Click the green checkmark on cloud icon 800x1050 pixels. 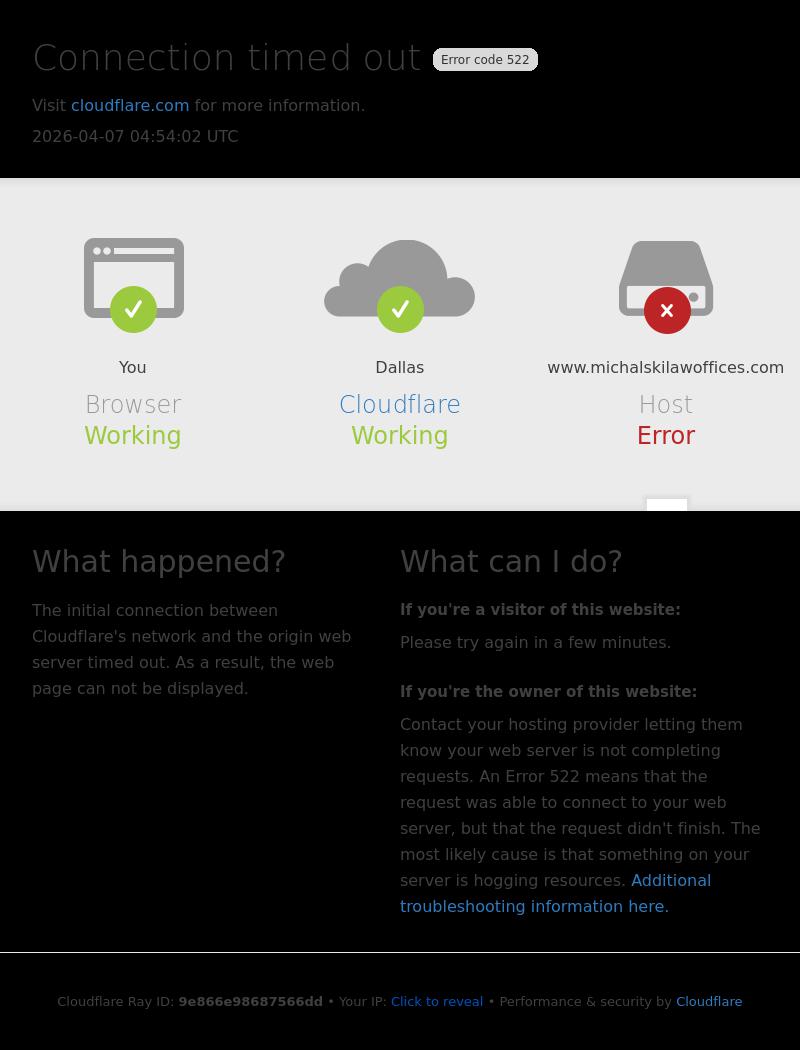pos(400,309)
